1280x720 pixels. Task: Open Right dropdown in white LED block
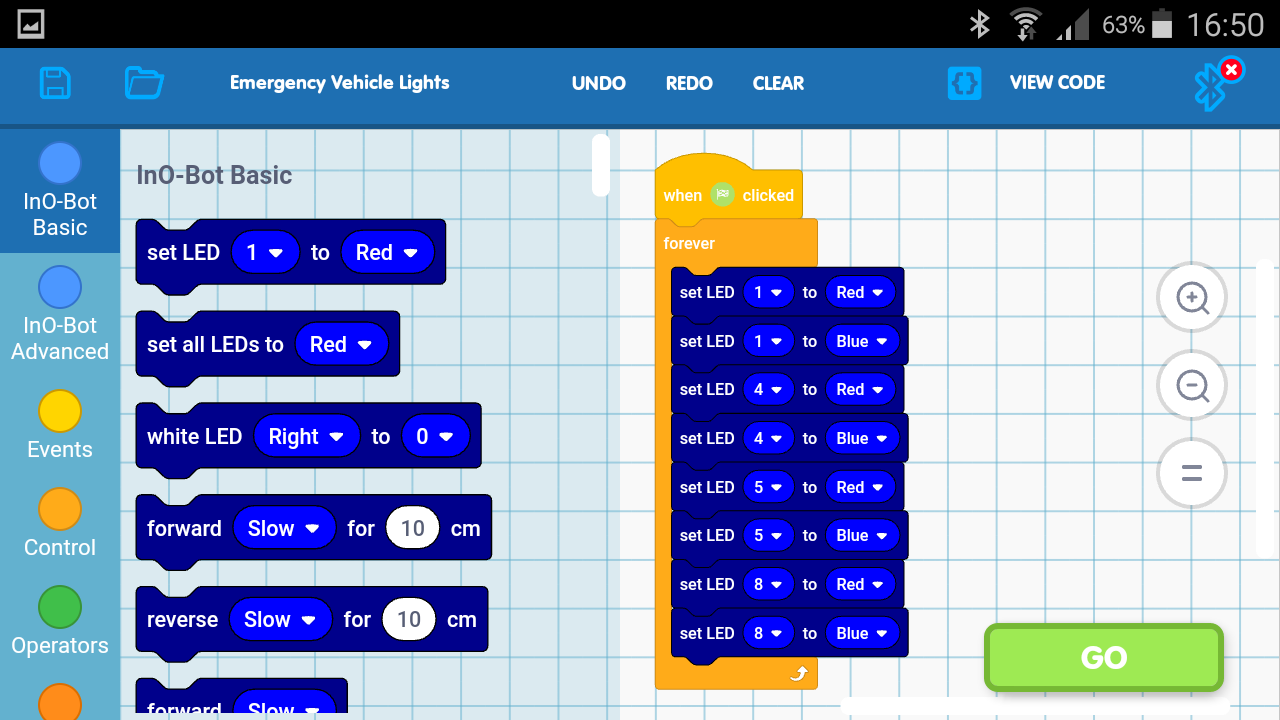point(306,437)
